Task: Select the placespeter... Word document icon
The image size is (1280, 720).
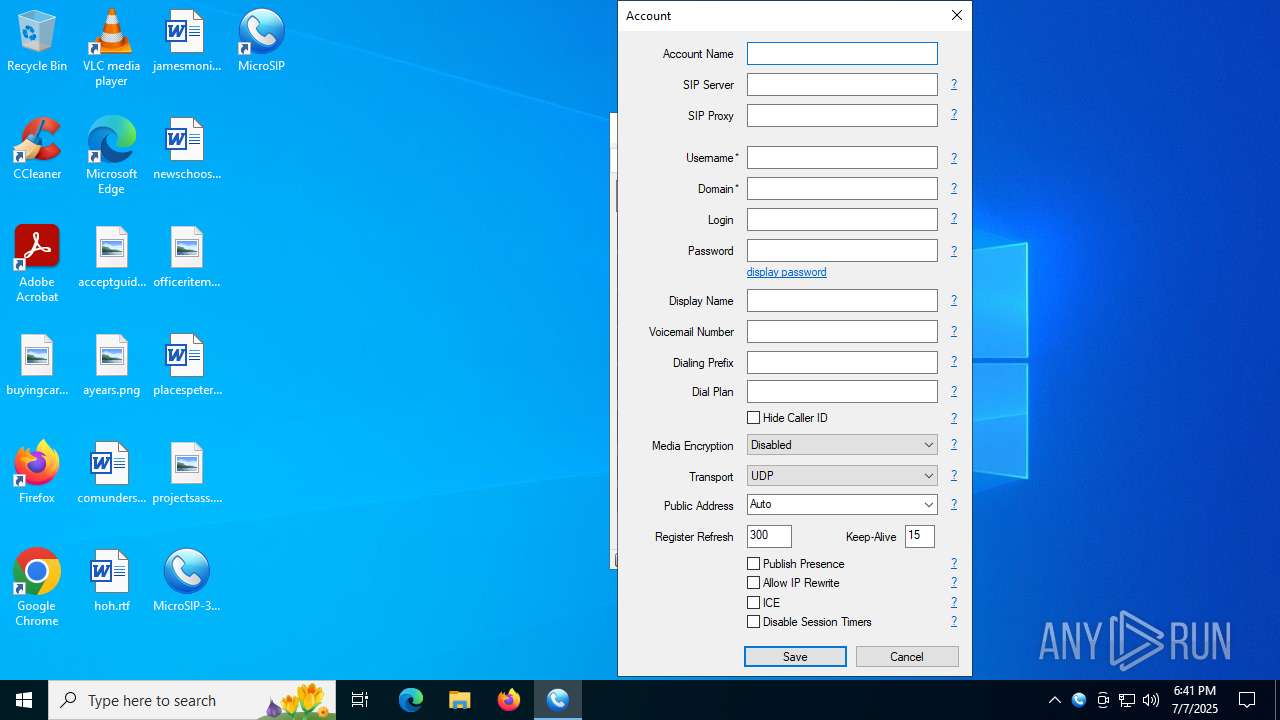Action: (x=186, y=365)
